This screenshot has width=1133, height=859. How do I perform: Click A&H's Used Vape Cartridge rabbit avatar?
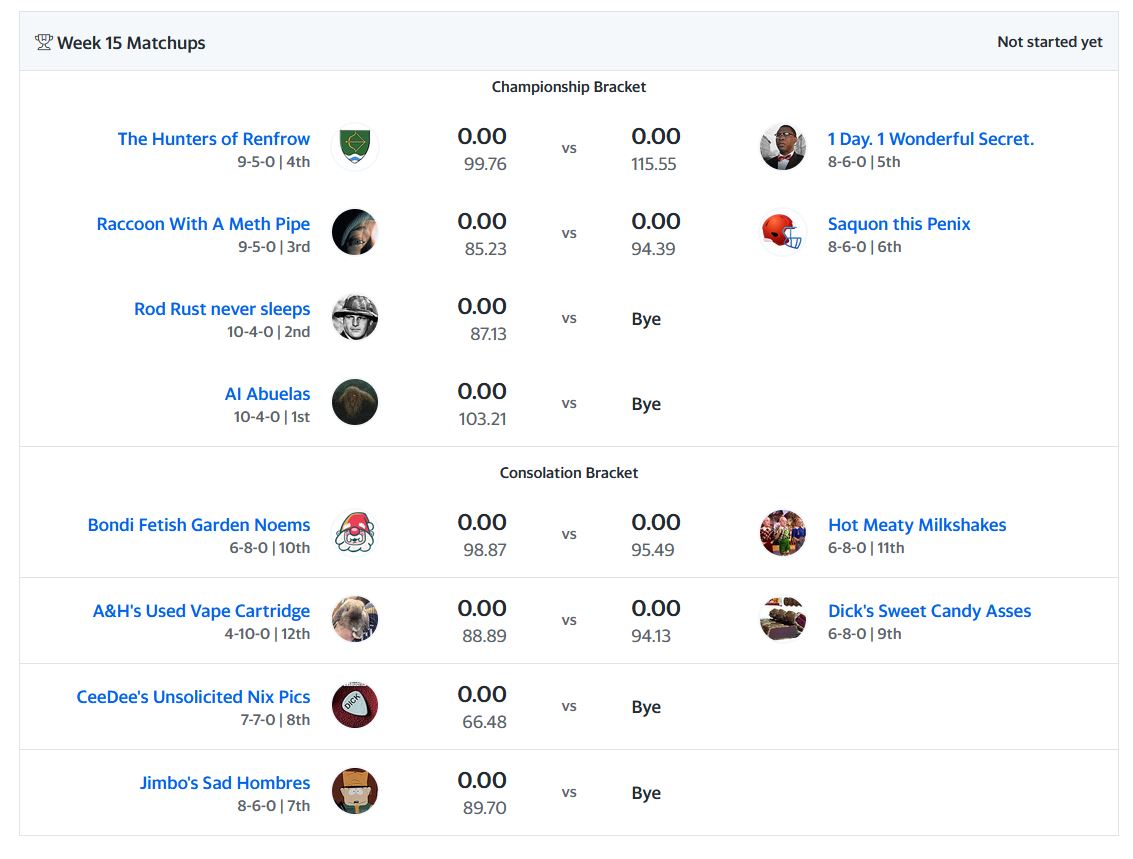pyautogui.click(x=354, y=620)
